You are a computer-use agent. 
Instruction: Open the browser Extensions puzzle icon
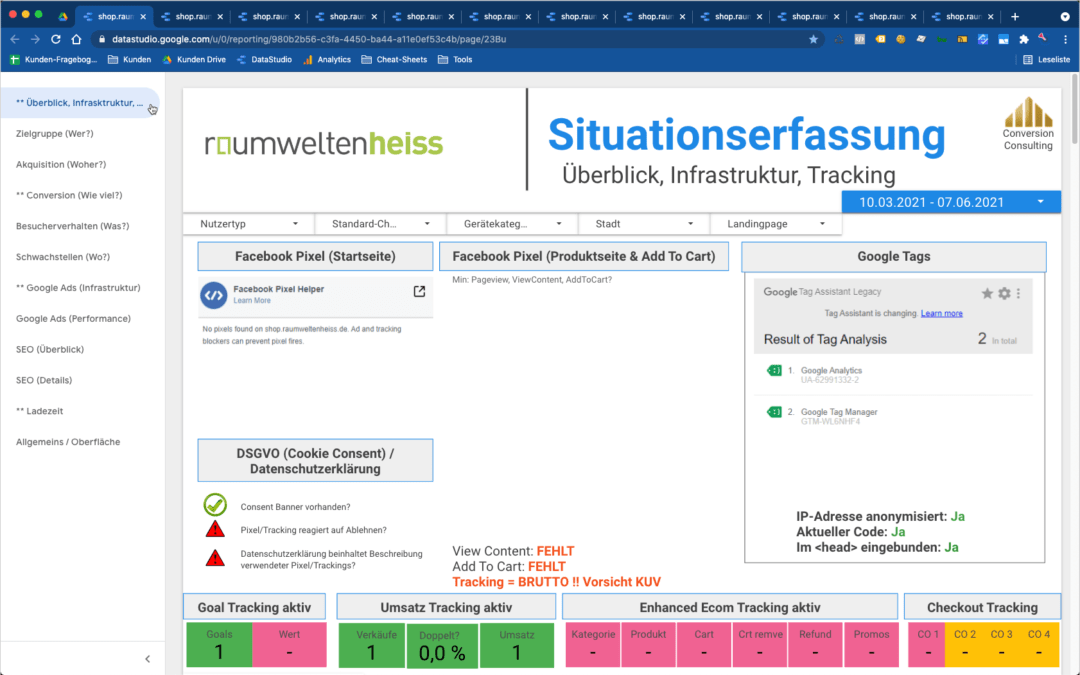tap(1022, 38)
